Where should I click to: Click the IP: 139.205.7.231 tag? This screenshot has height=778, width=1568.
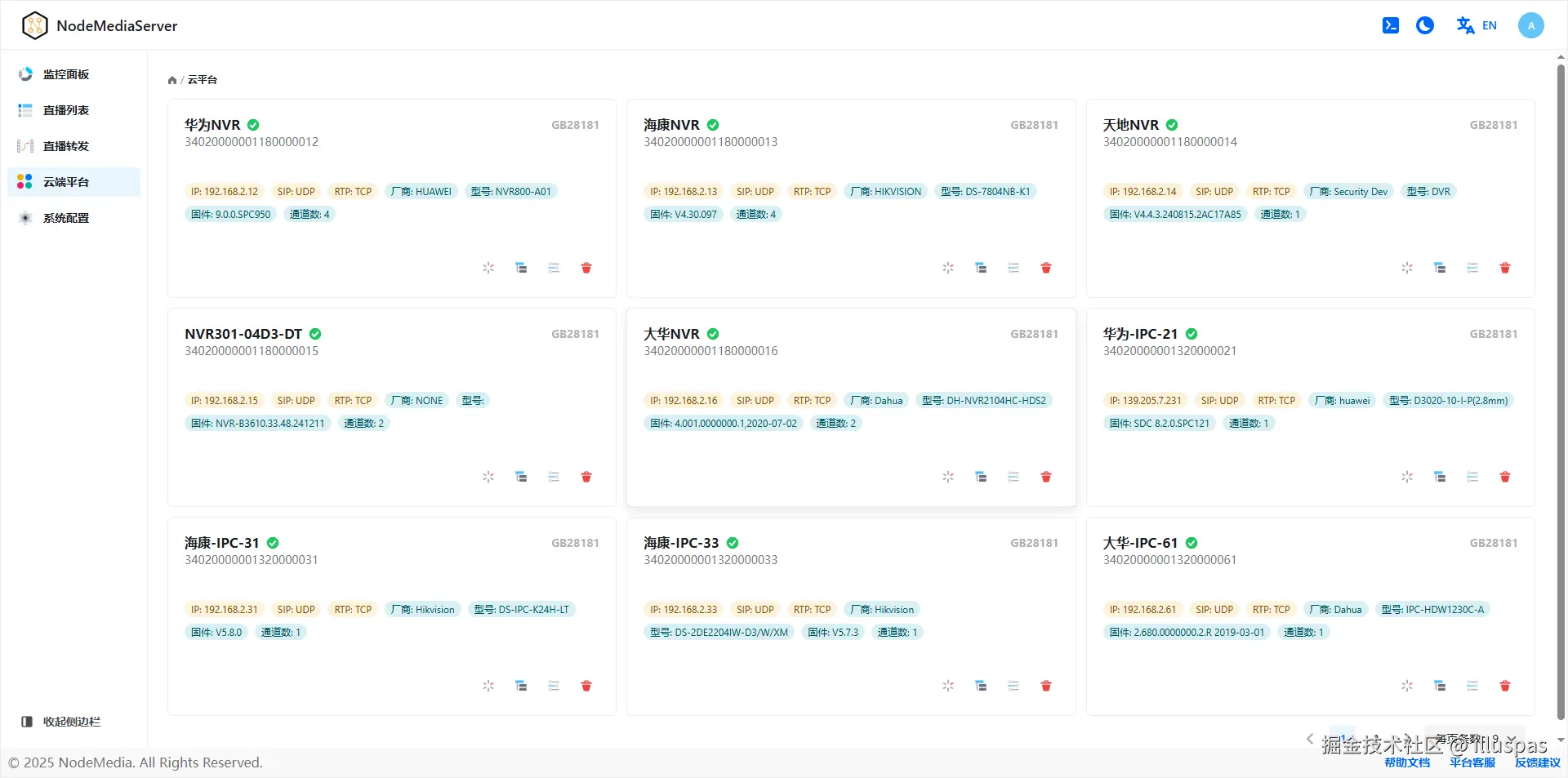click(x=1145, y=401)
